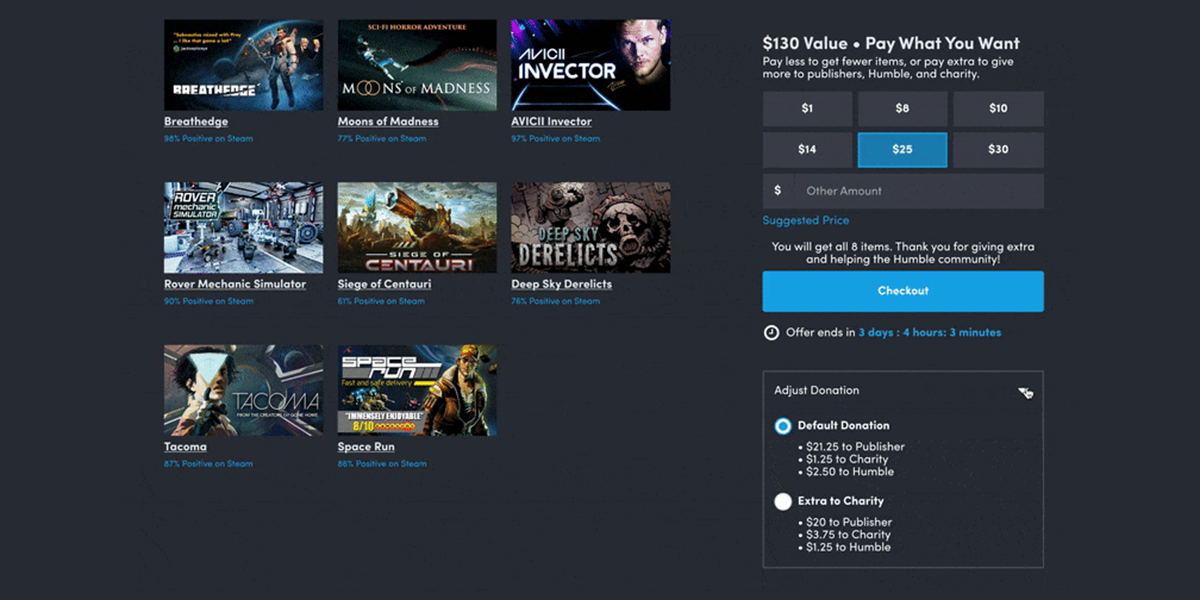Click '87% Positive on Steam' under Tacoma
The width and height of the screenshot is (1200, 600).
tap(209, 464)
